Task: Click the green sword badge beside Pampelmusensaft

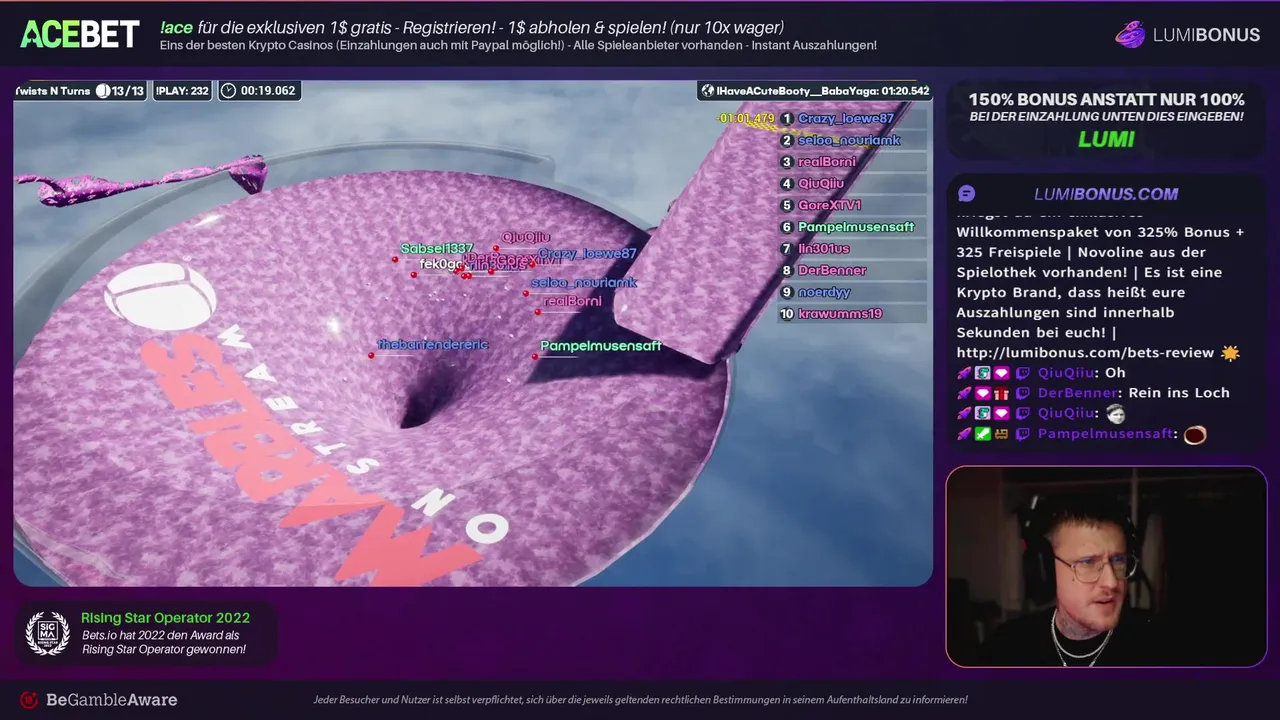Action: 983,434
